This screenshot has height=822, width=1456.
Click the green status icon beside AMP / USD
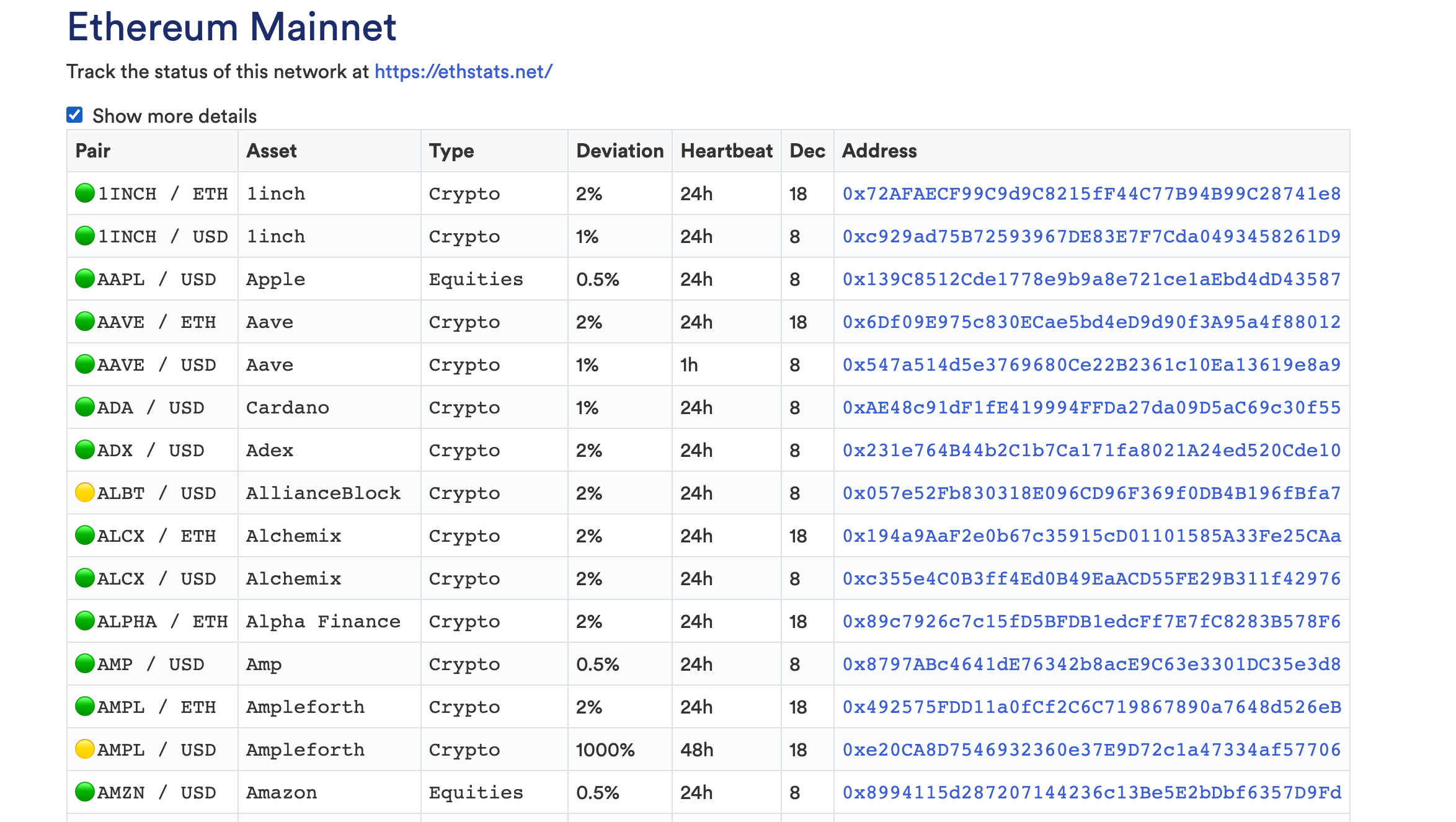(85, 664)
